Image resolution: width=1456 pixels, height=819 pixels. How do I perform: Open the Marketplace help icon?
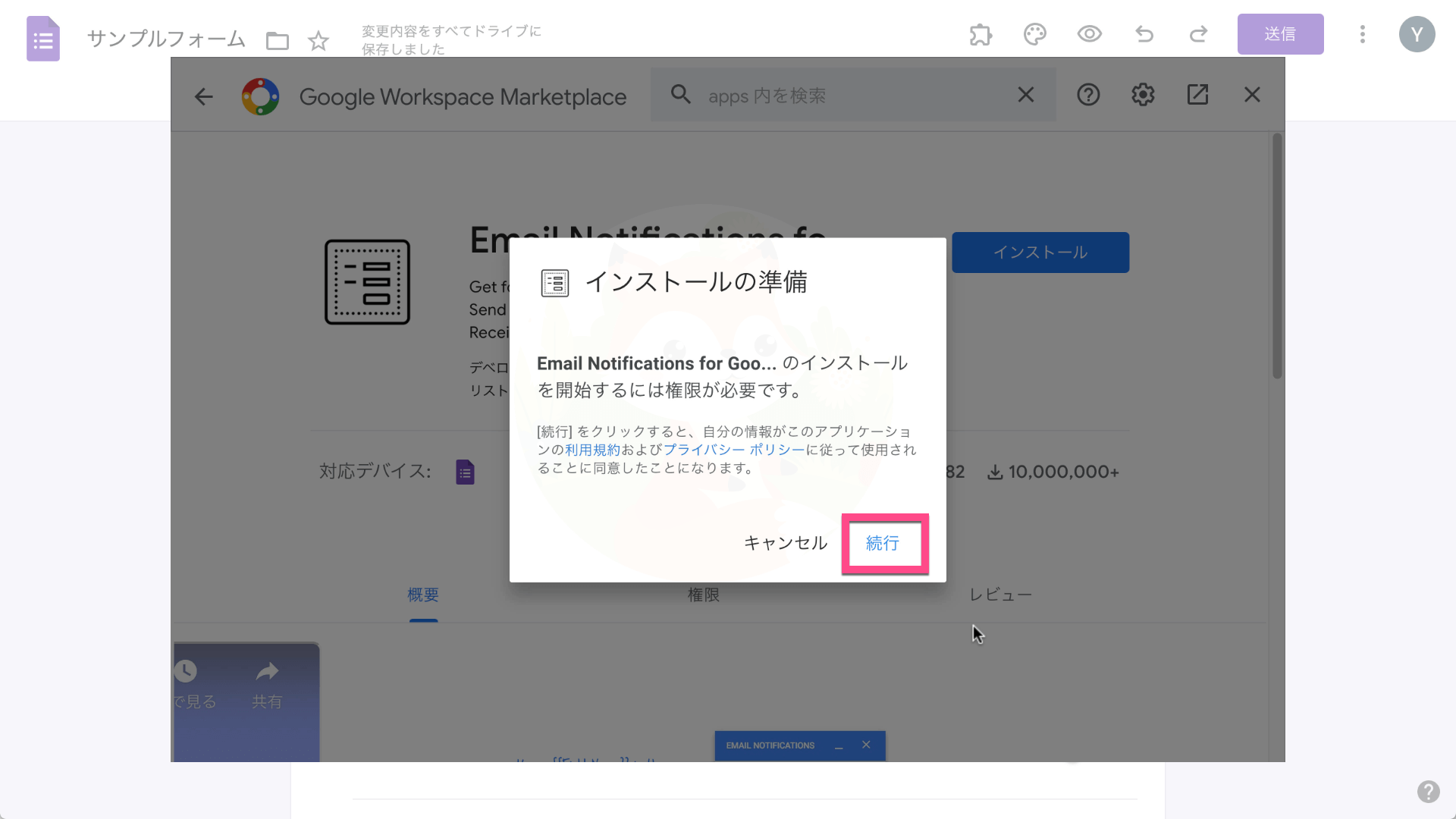tap(1088, 95)
